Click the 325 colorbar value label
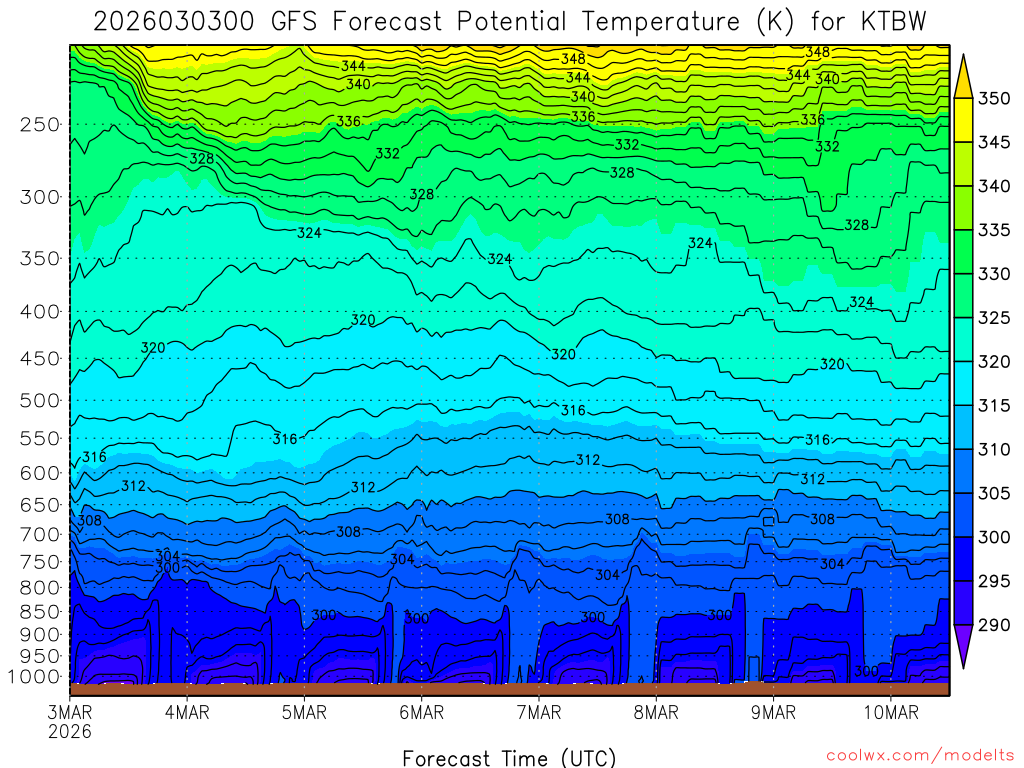1024x768 pixels. 994,318
